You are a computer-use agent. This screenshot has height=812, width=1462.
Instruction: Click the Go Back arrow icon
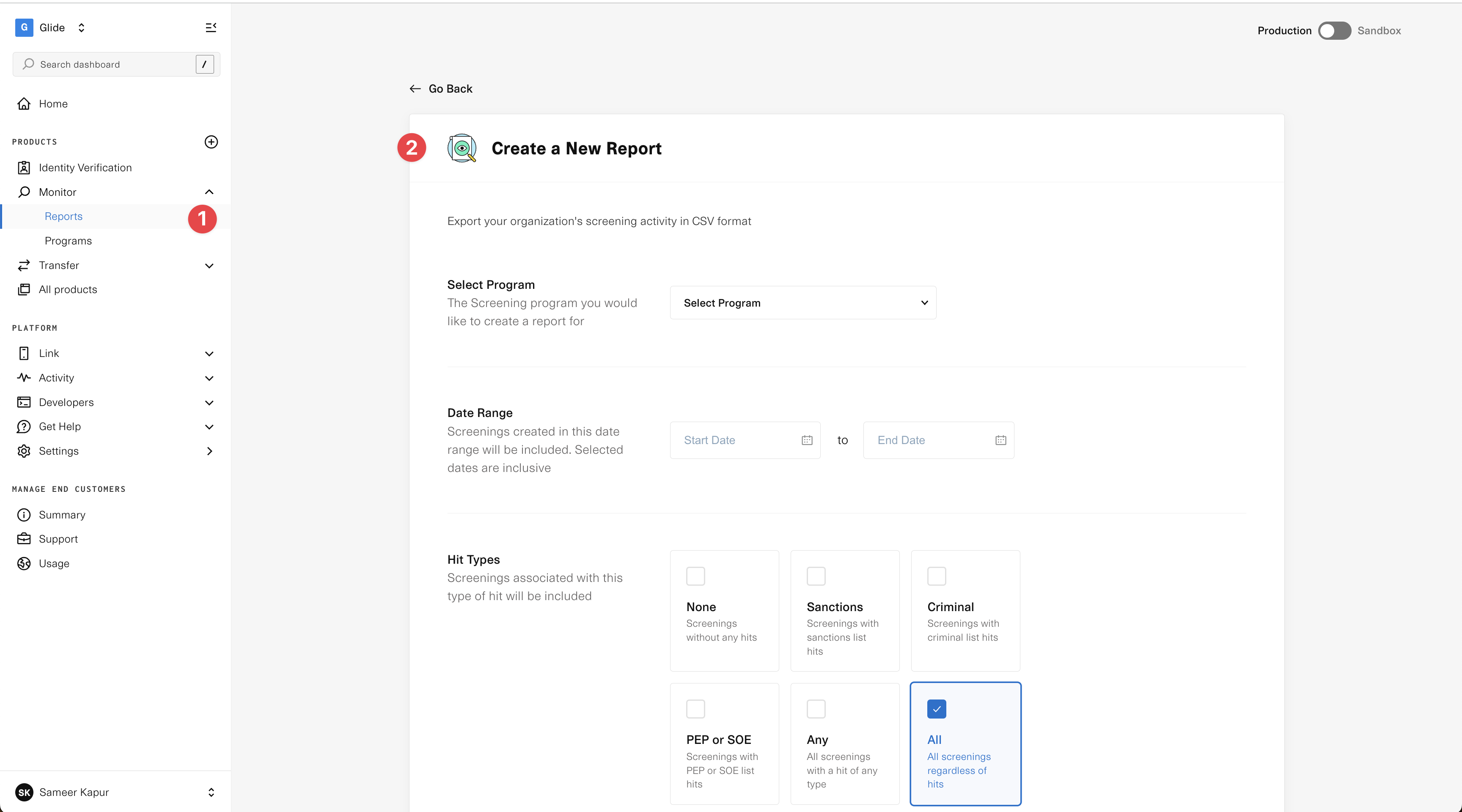pyautogui.click(x=415, y=88)
